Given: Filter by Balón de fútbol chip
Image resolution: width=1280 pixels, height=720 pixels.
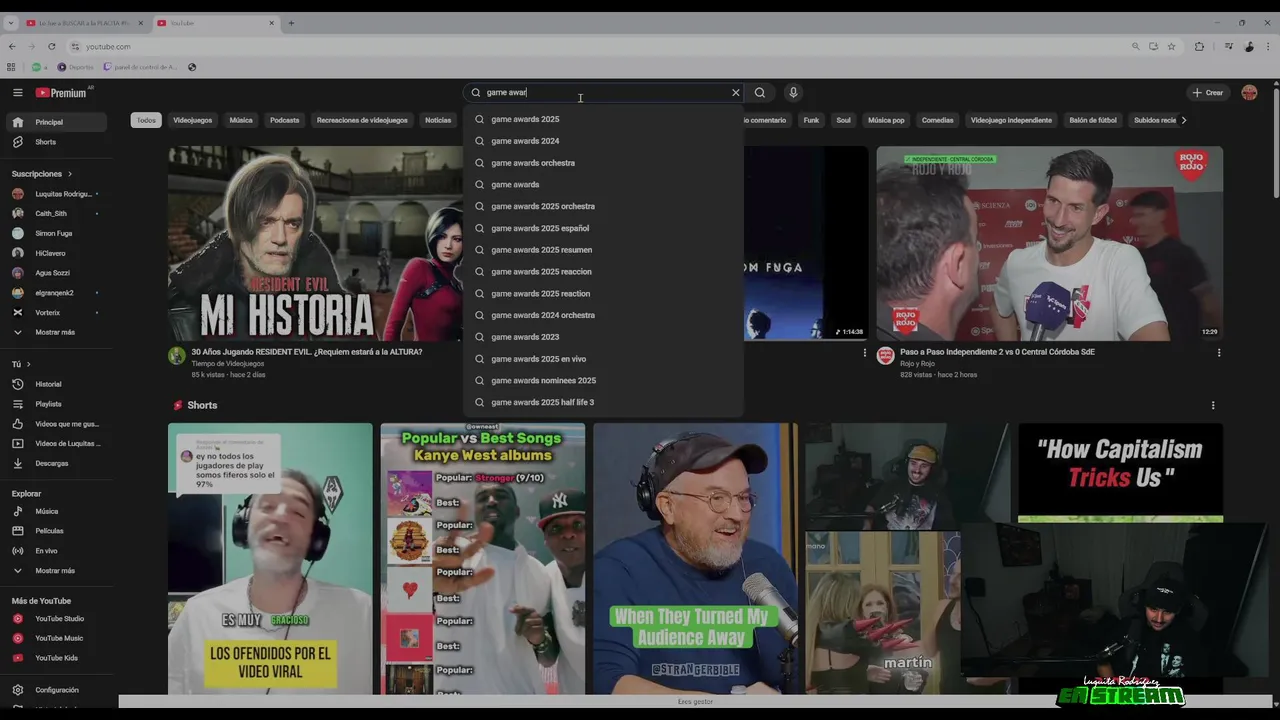Looking at the screenshot, I should click(1093, 120).
